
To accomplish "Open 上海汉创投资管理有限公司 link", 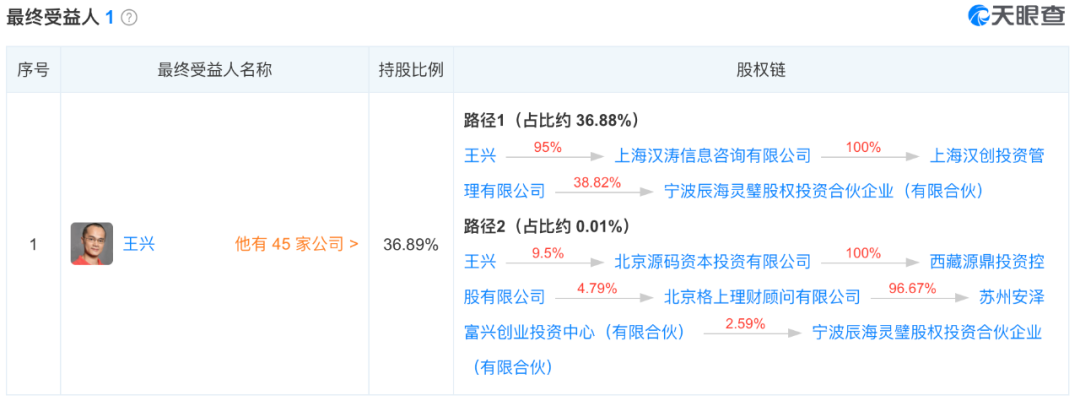I will pos(987,155).
